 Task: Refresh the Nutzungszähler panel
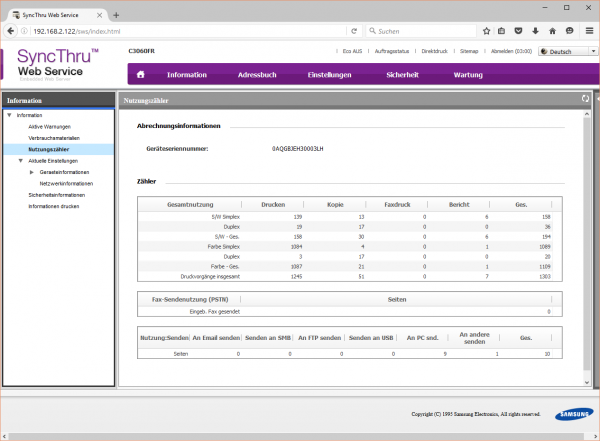585,99
